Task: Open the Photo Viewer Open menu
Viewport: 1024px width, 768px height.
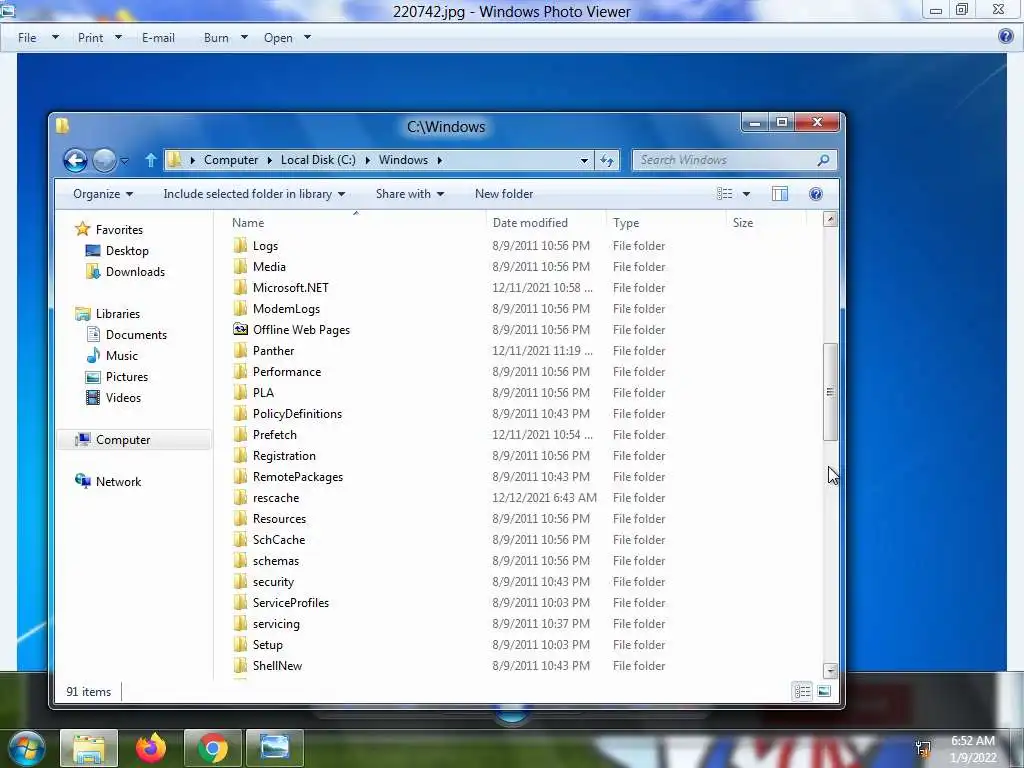Action: (287, 38)
